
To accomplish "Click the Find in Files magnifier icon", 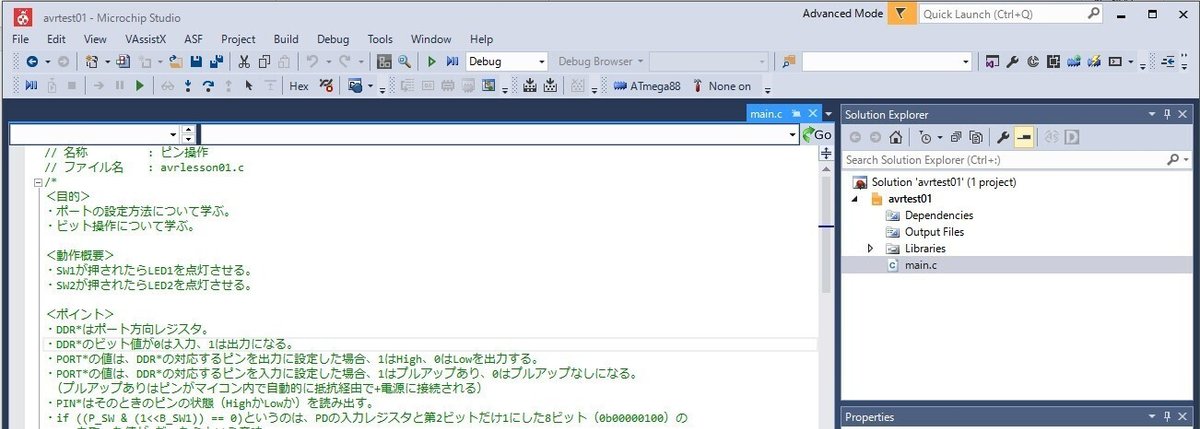I will click(x=404, y=61).
